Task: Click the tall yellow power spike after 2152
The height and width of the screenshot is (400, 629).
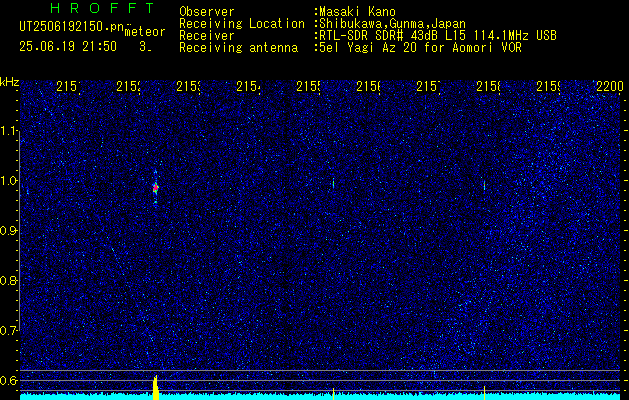Action: [156, 388]
